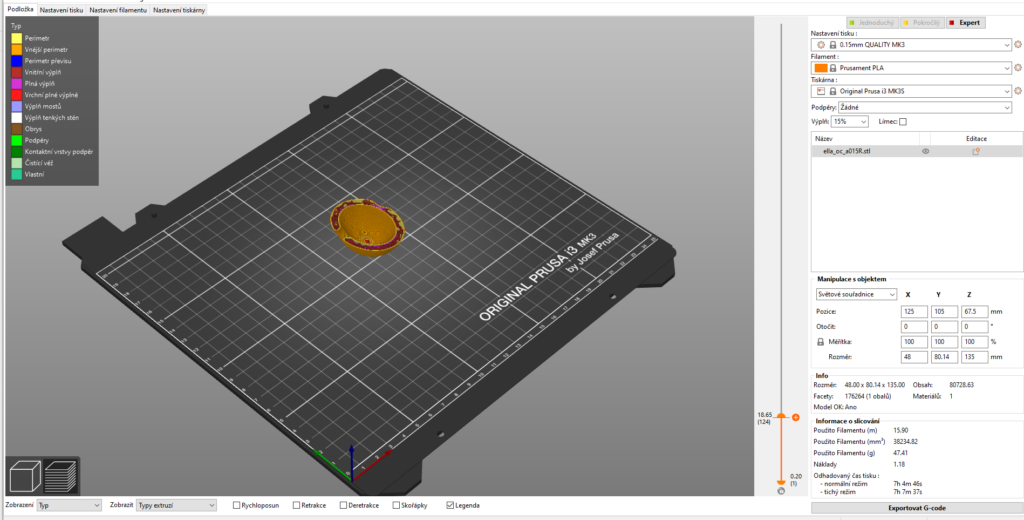Click the upper layer slider thumb at 18.65
Viewport: 1024px width, 520px height.
780,415
